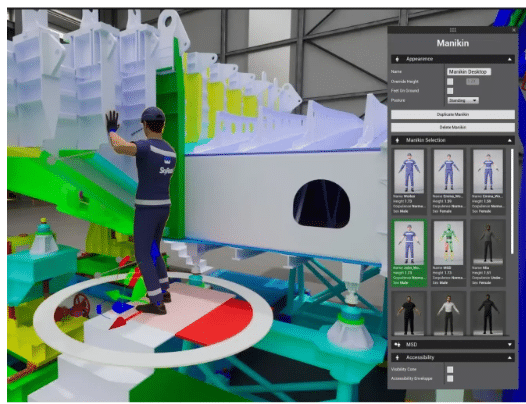526x404 pixels.
Task: Enable the Override Height checkbox
Action: [450, 82]
